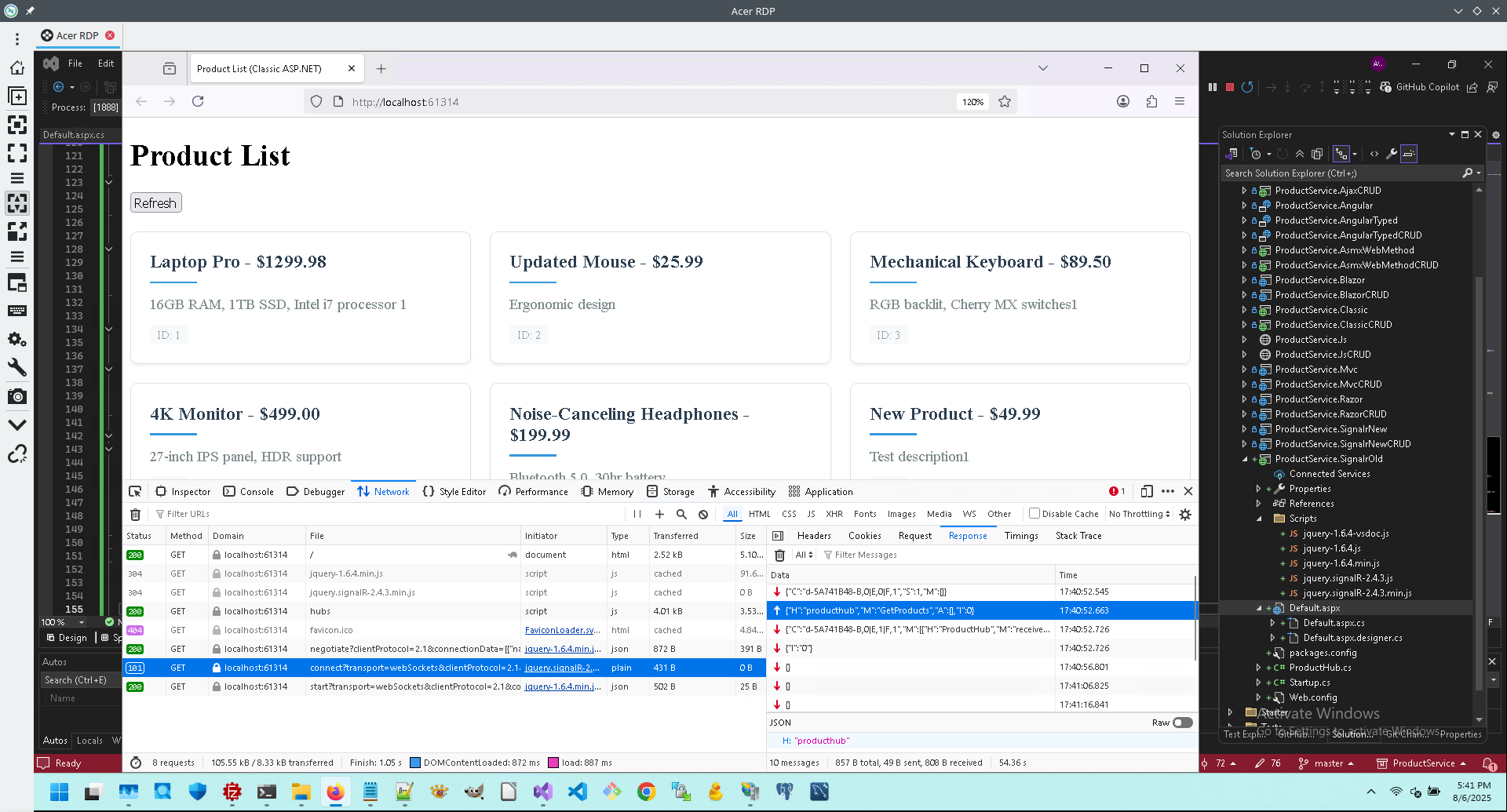Viewport: 1507px width, 812px height.
Task: Open the FaviconLoader.sy... initiator link
Action: (563, 630)
